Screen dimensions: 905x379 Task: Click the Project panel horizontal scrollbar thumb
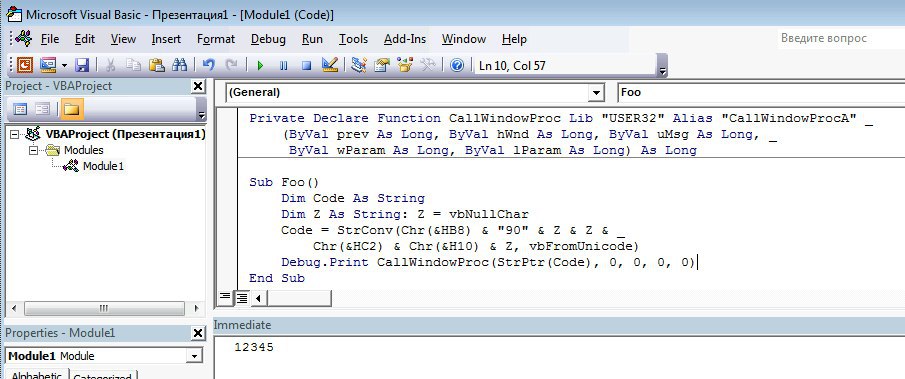point(104,309)
